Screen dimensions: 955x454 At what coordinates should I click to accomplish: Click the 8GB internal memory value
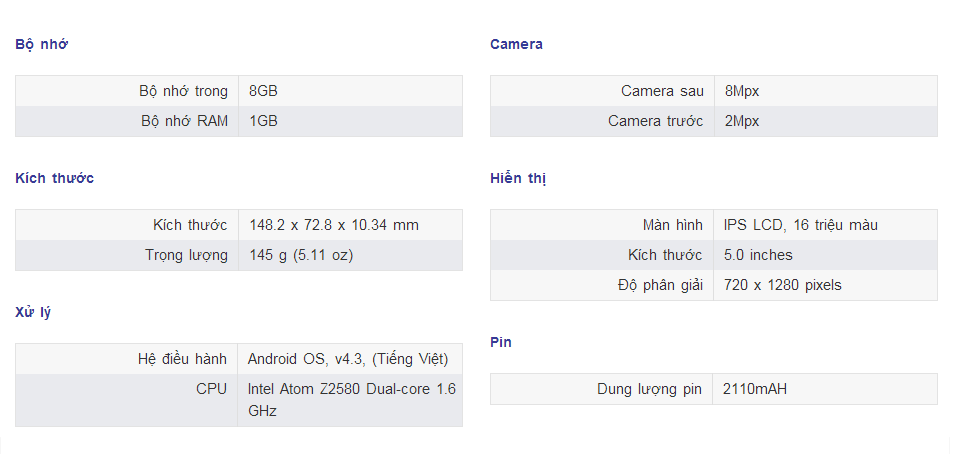[263, 91]
